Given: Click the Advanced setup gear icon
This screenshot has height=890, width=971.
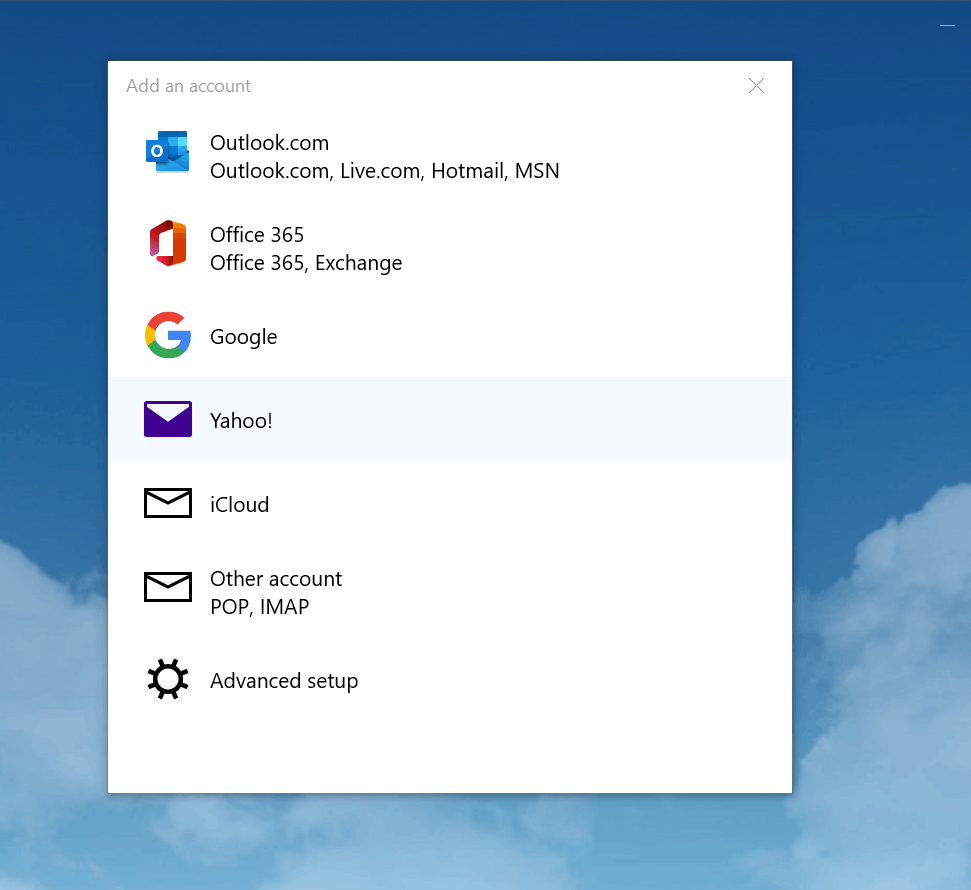Looking at the screenshot, I should [168, 679].
